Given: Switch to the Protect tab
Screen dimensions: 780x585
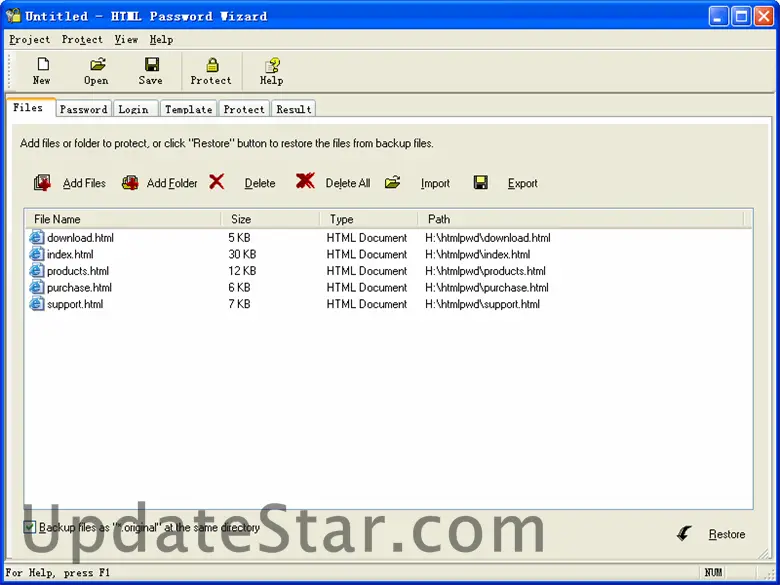Looking at the screenshot, I should [x=244, y=109].
